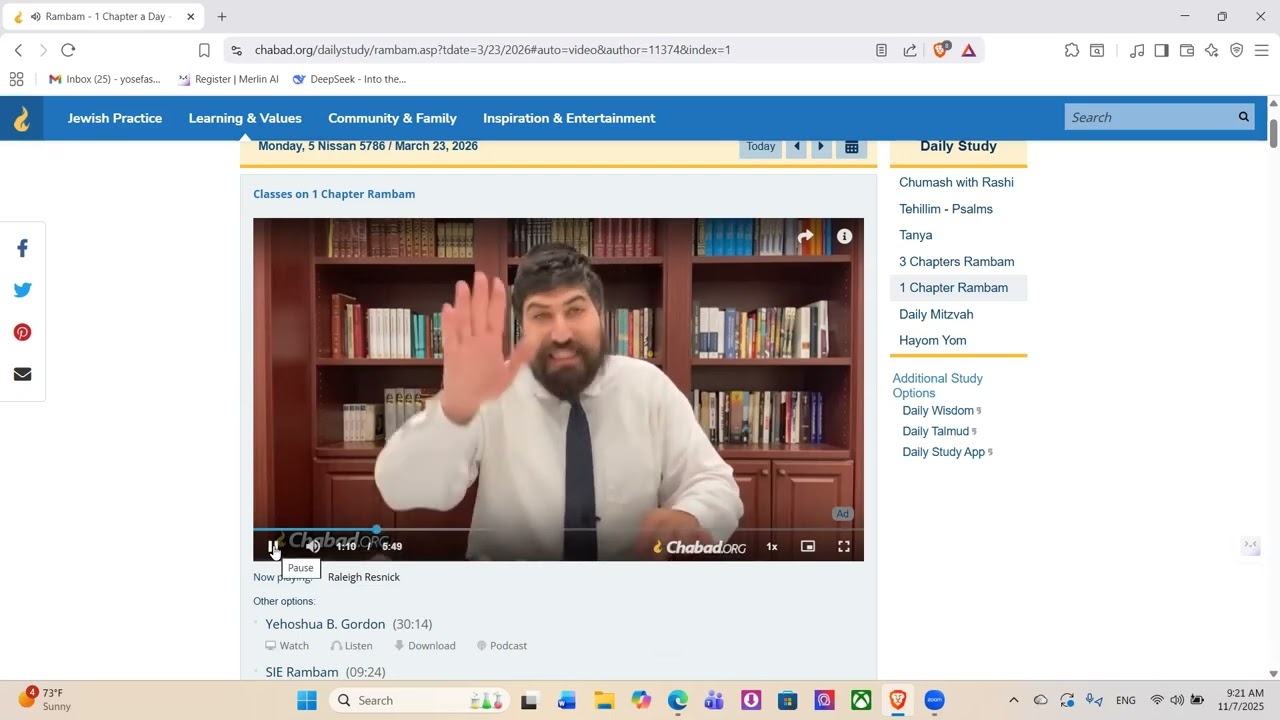Go back in browser history
1280x720 pixels.
pyautogui.click(x=18, y=50)
